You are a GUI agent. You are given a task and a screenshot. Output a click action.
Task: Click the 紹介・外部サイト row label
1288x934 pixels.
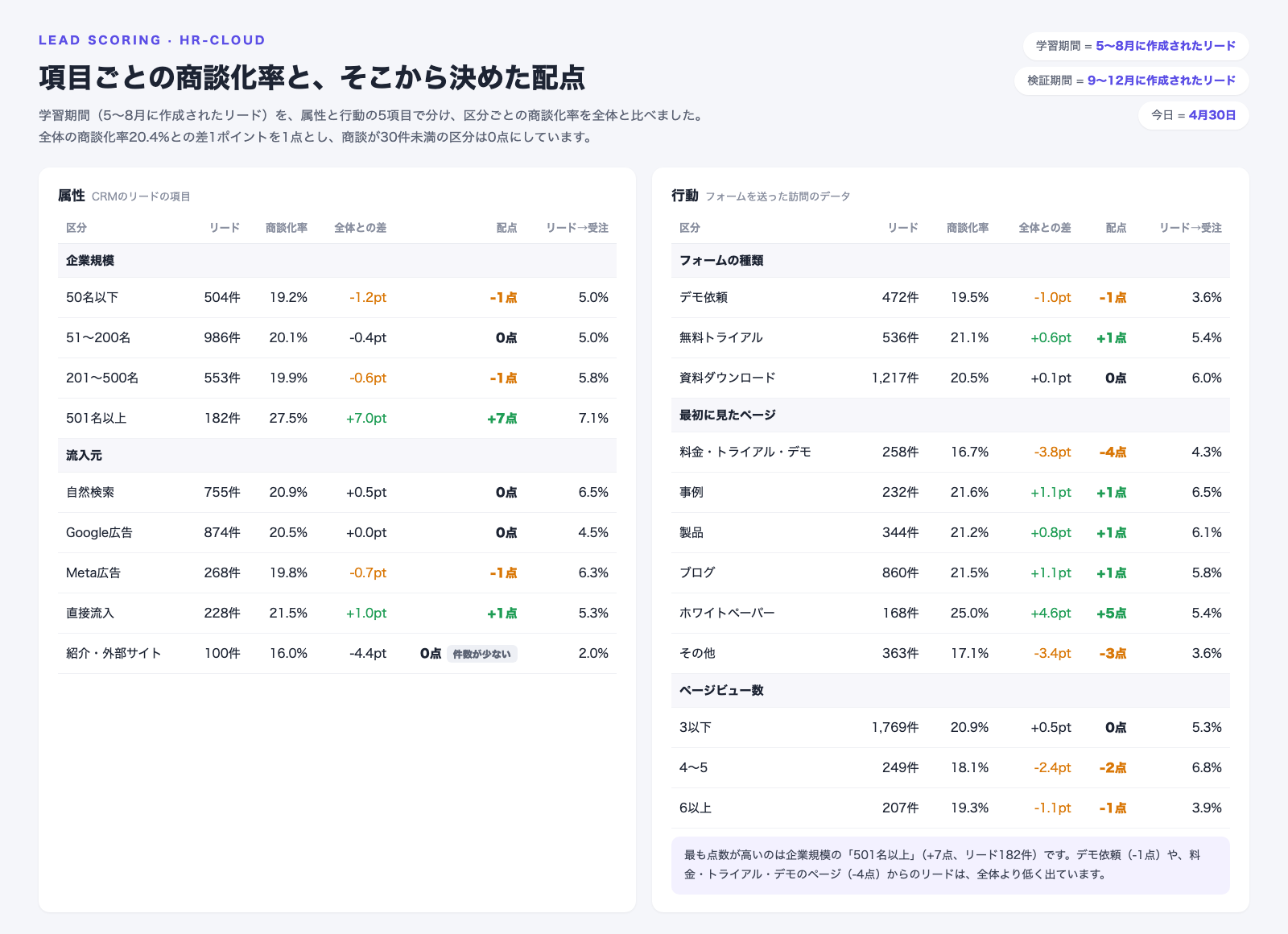click(114, 653)
